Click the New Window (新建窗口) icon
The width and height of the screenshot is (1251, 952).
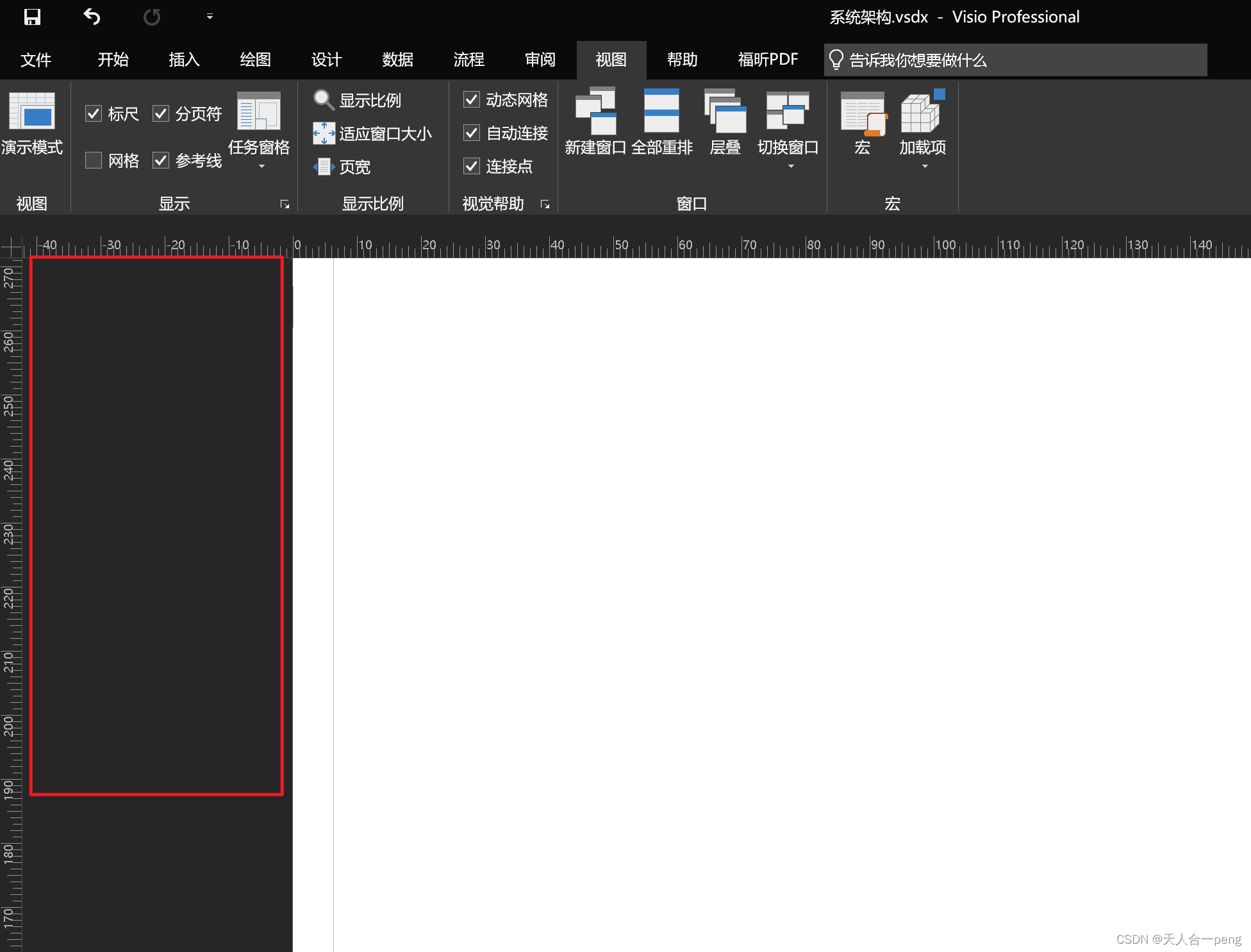(595, 111)
